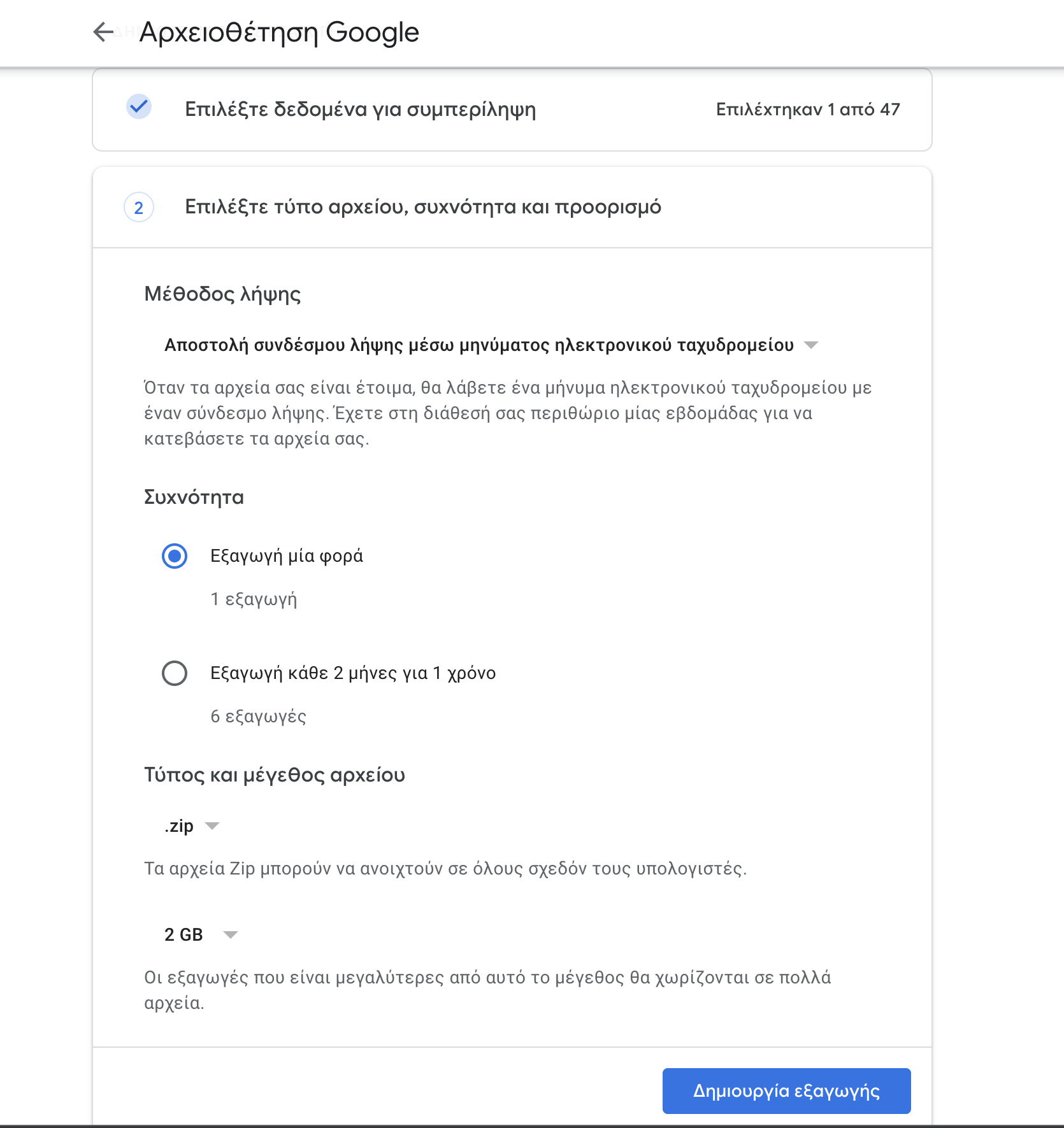Click the Εξαγωγή μία φορά option label
Image resolution: width=1064 pixels, height=1128 pixels.
point(287,556)
